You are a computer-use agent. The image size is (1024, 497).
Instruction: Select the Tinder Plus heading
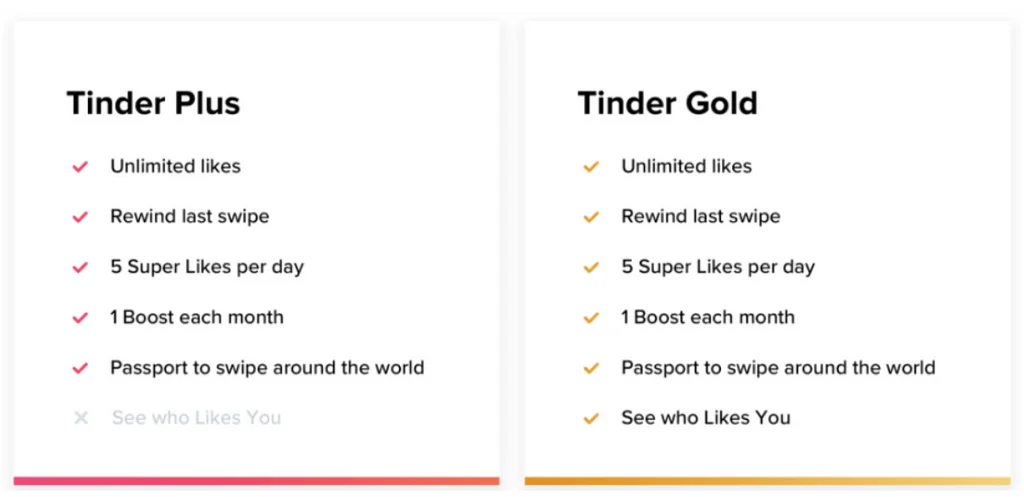tap(153, 103)
